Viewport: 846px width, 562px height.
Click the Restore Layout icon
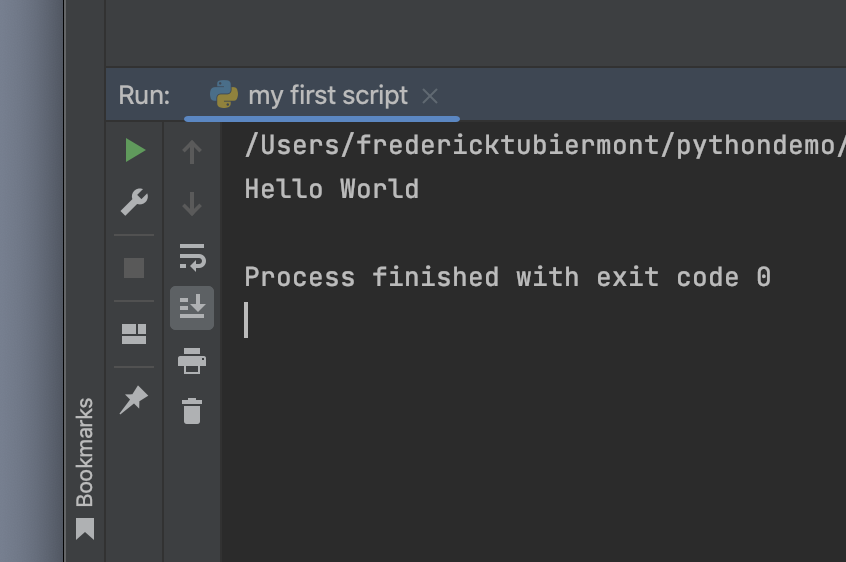(134, 334)
